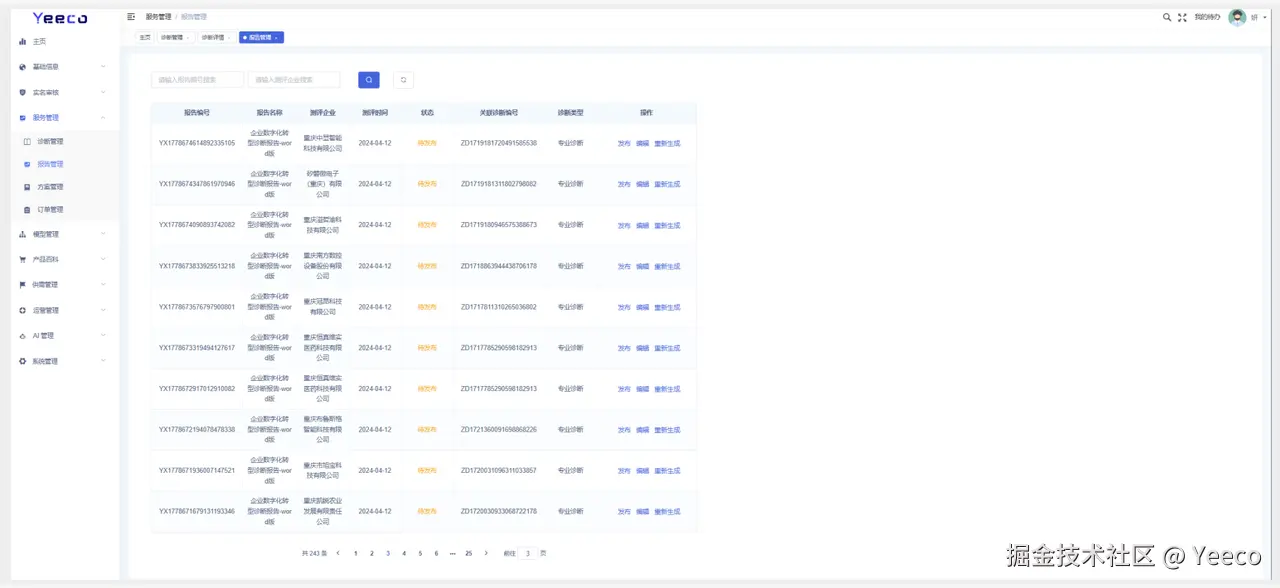
Task: Click the user avatar in header
Action: (x=1237, y=17)
